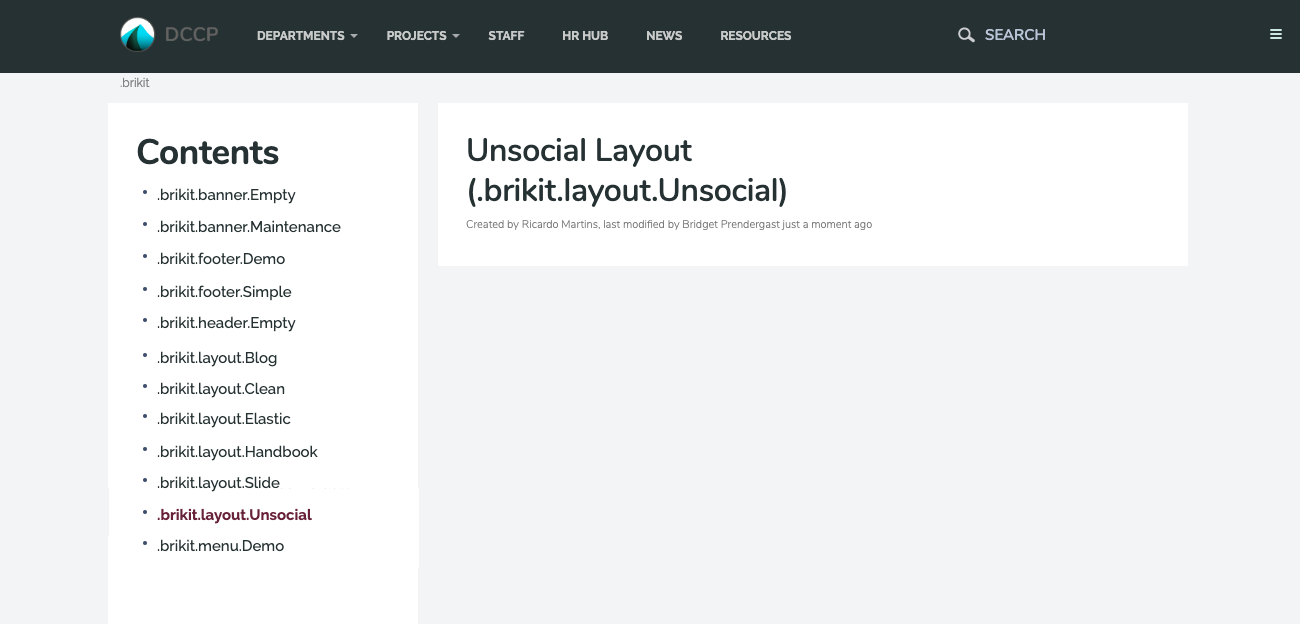The height and width of the screenshot is (624, 1300).
Task: Go to HR Hub in navigation
Action: click(585, 35)
